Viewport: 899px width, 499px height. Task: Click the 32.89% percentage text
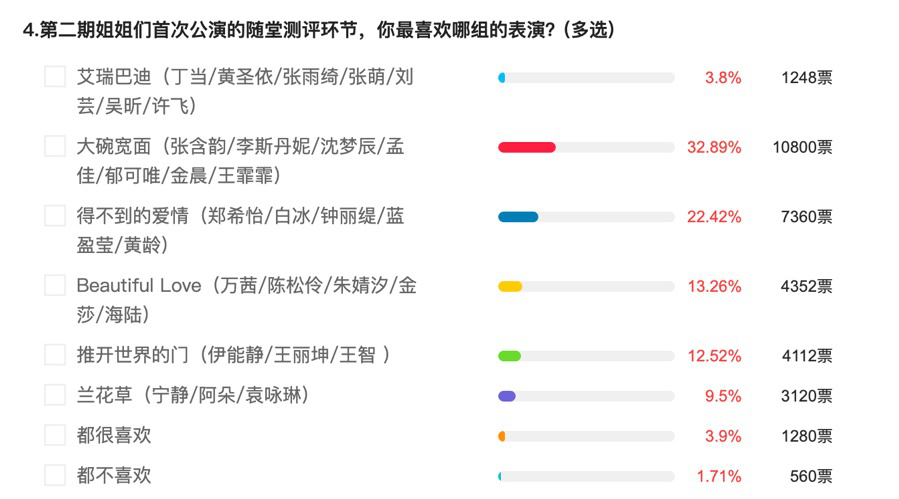[714, 147]
